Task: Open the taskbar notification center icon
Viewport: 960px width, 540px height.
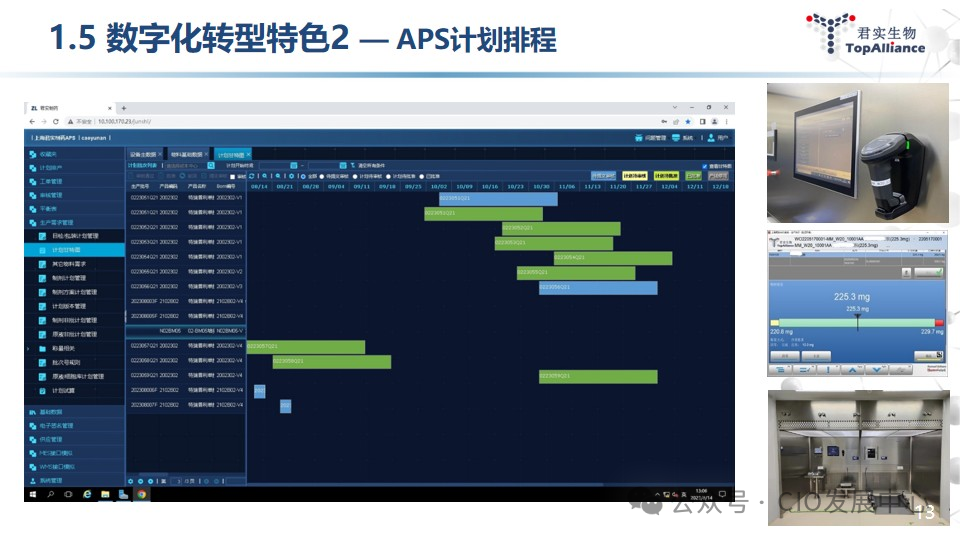Action: (722, 494)
